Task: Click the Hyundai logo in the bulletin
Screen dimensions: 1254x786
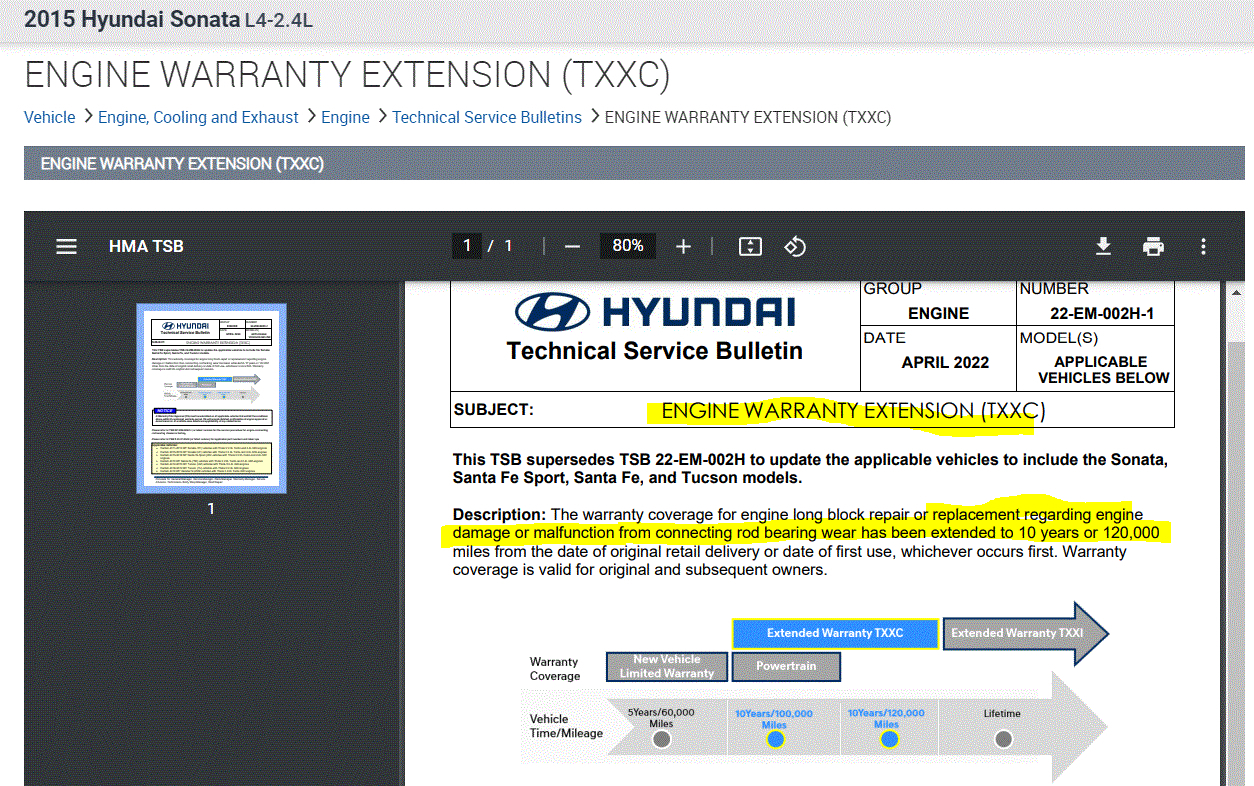Action: click(x=655, y=312)
